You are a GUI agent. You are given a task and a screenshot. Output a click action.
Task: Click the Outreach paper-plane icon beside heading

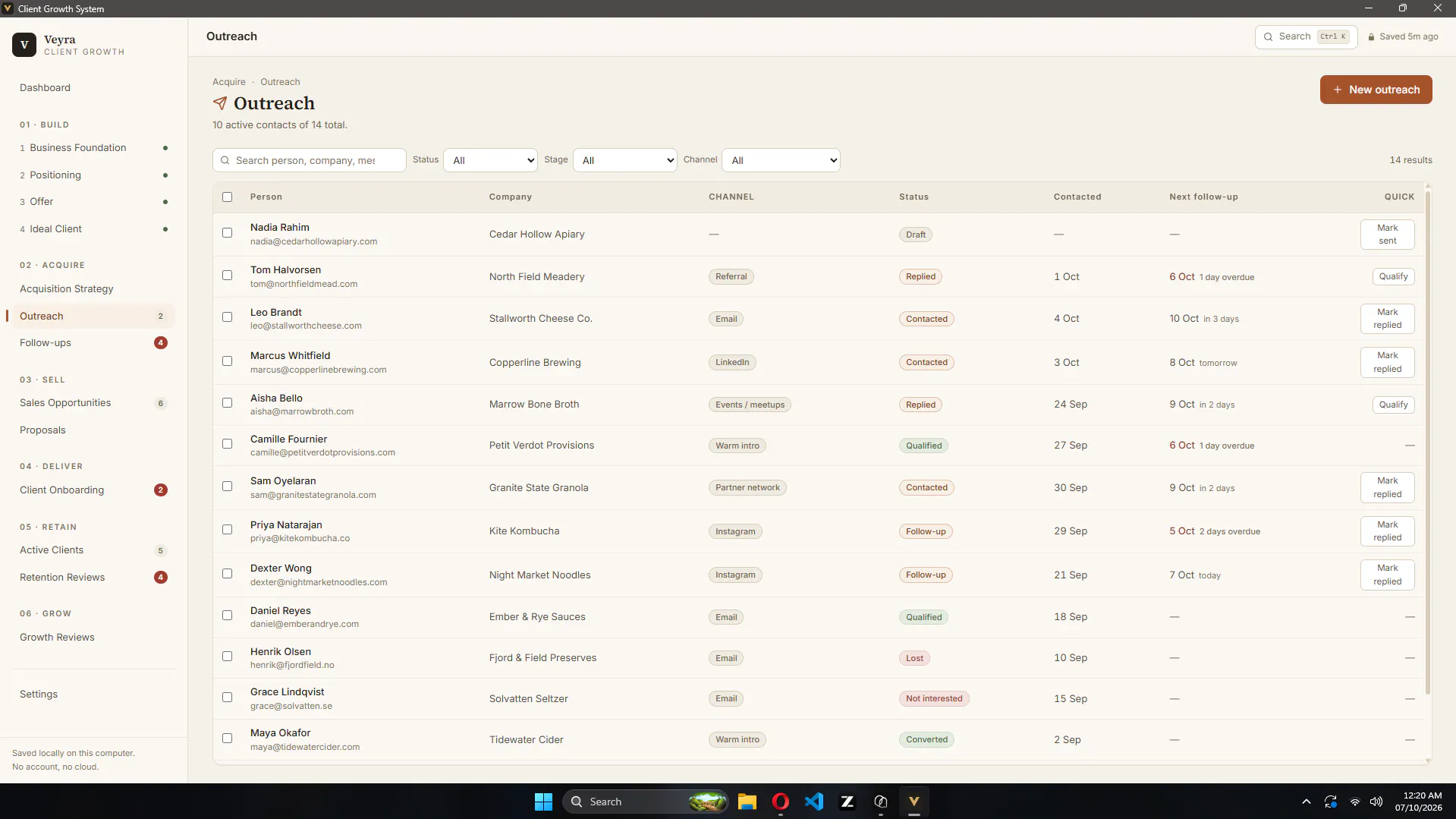[220, 103]
